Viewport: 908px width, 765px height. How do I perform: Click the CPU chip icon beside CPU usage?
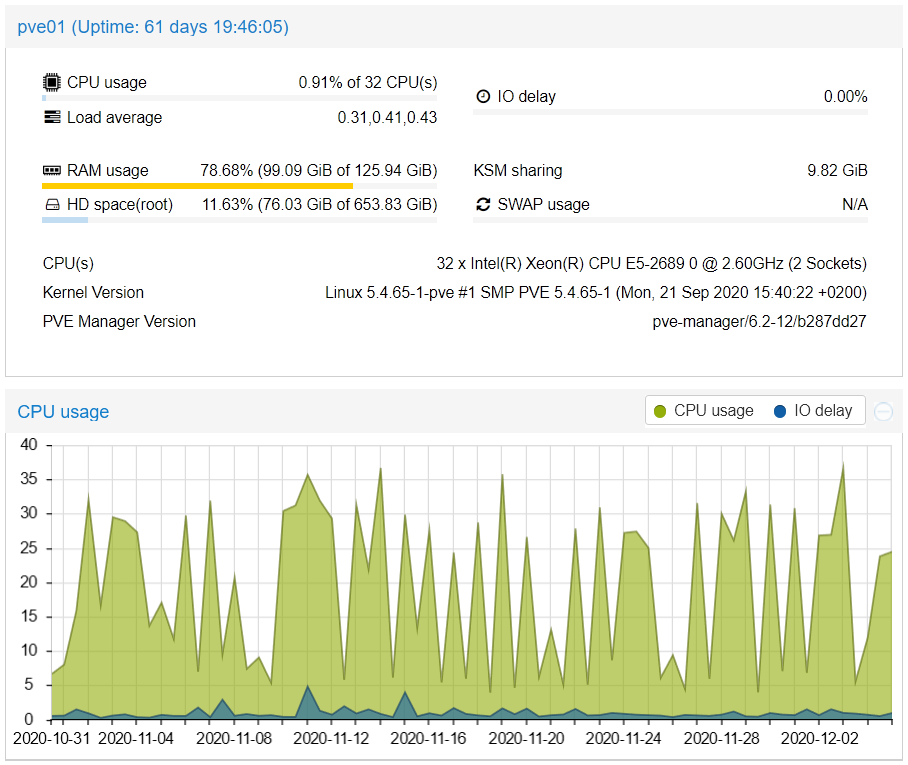[x=52, y=82]
